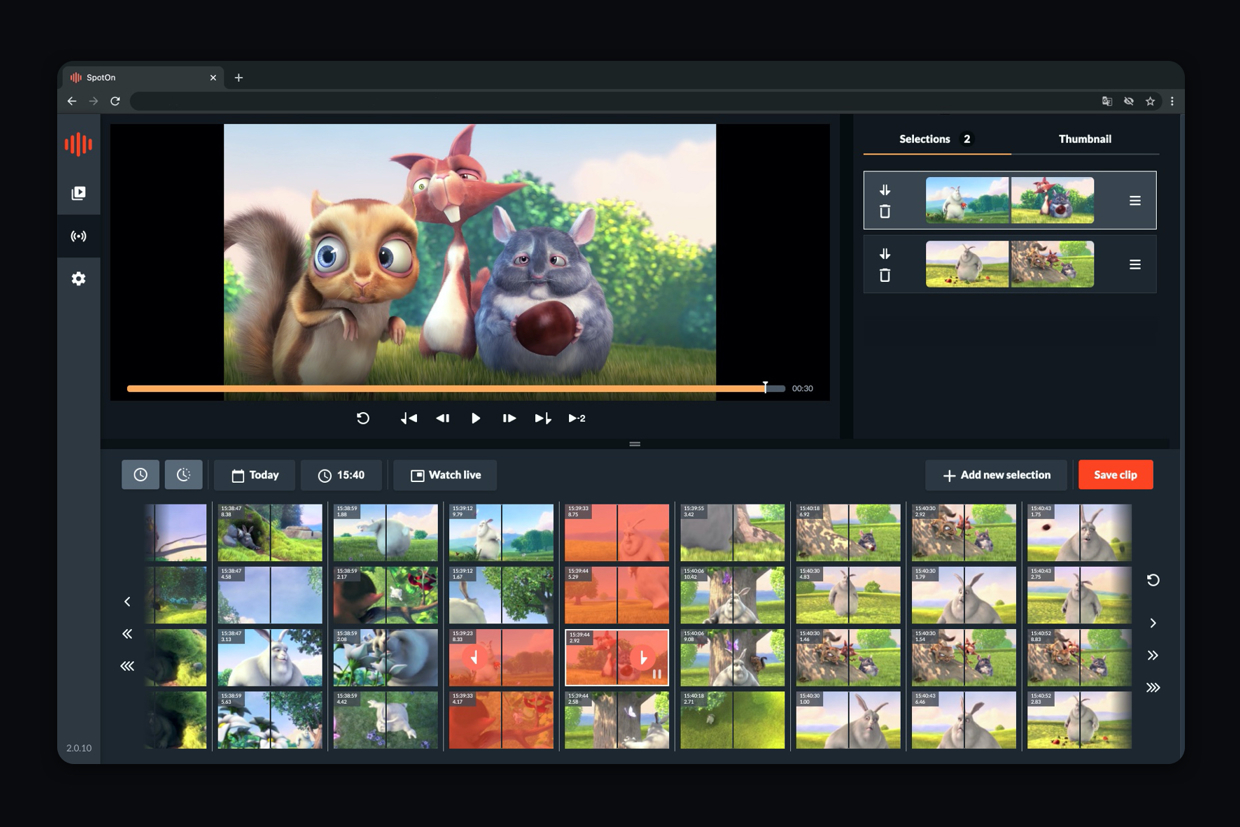Open the hamburger menu of the second selection
1240x827 pixels.
[x=1135, y=265]
